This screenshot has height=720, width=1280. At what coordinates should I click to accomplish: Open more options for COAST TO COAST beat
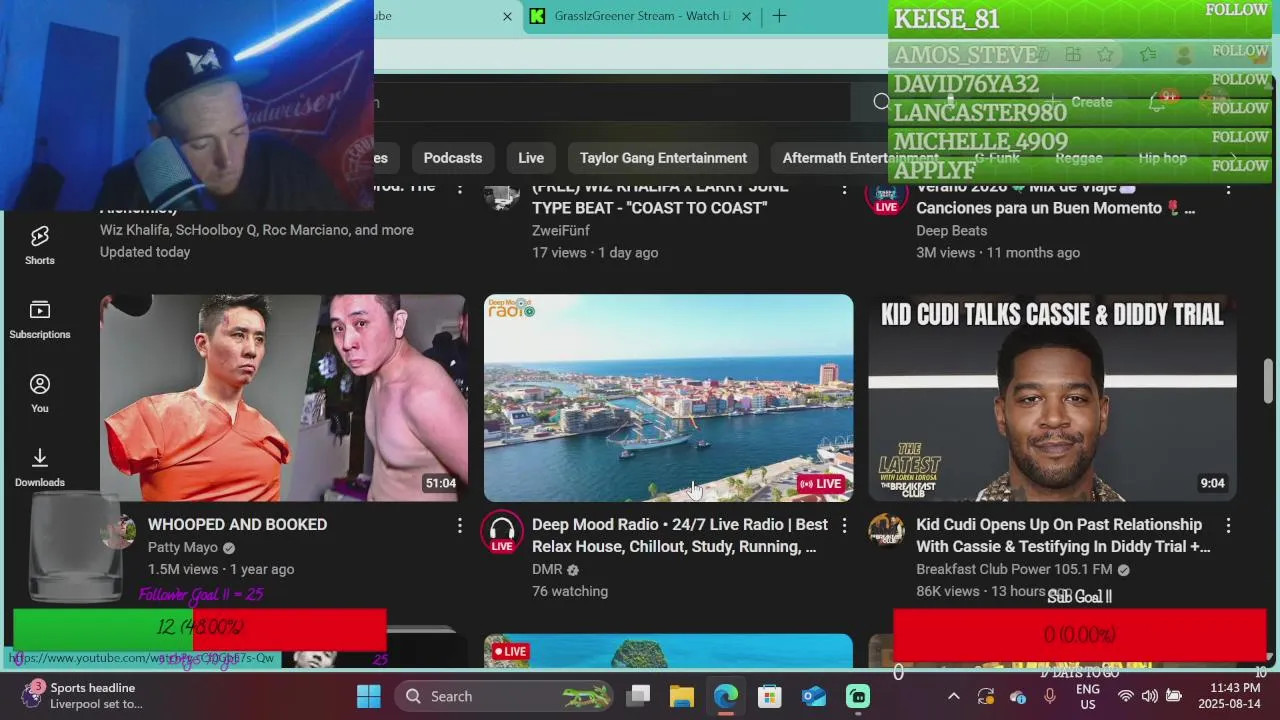844,189
